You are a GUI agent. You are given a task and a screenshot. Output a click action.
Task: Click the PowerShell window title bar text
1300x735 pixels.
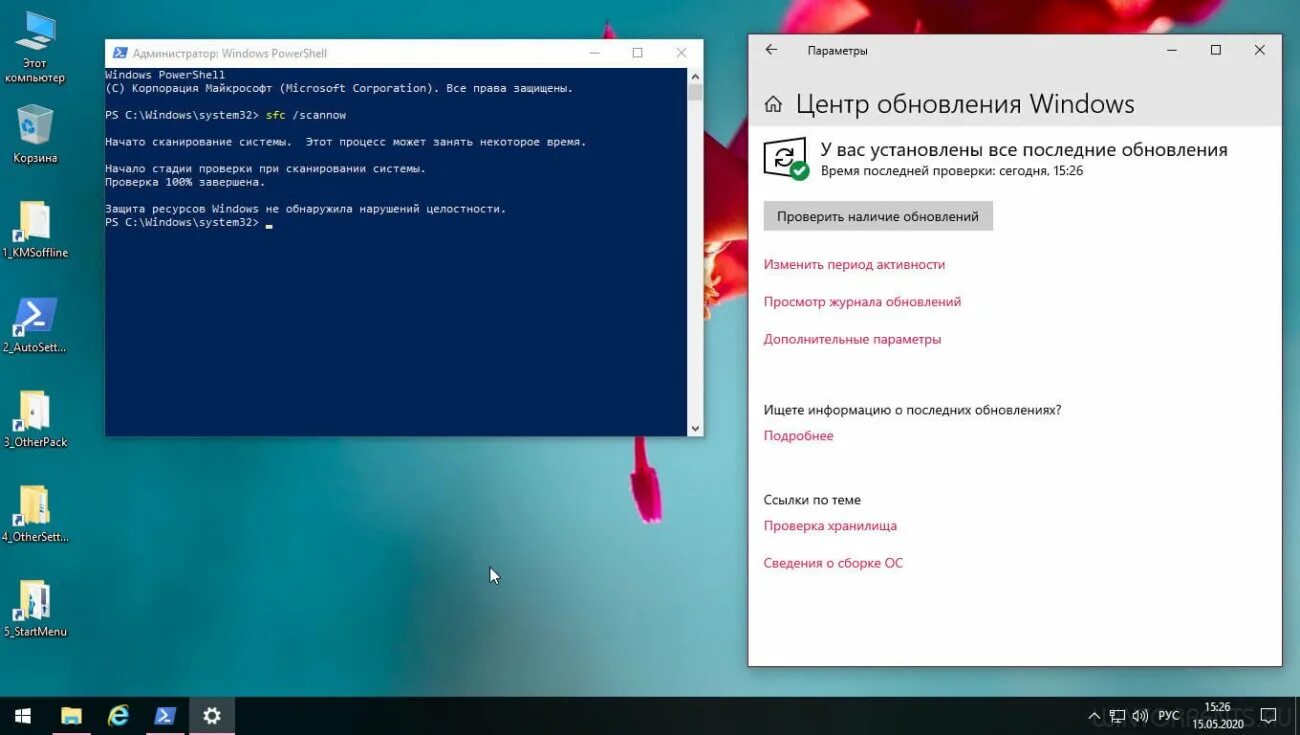tap(230, 53)
